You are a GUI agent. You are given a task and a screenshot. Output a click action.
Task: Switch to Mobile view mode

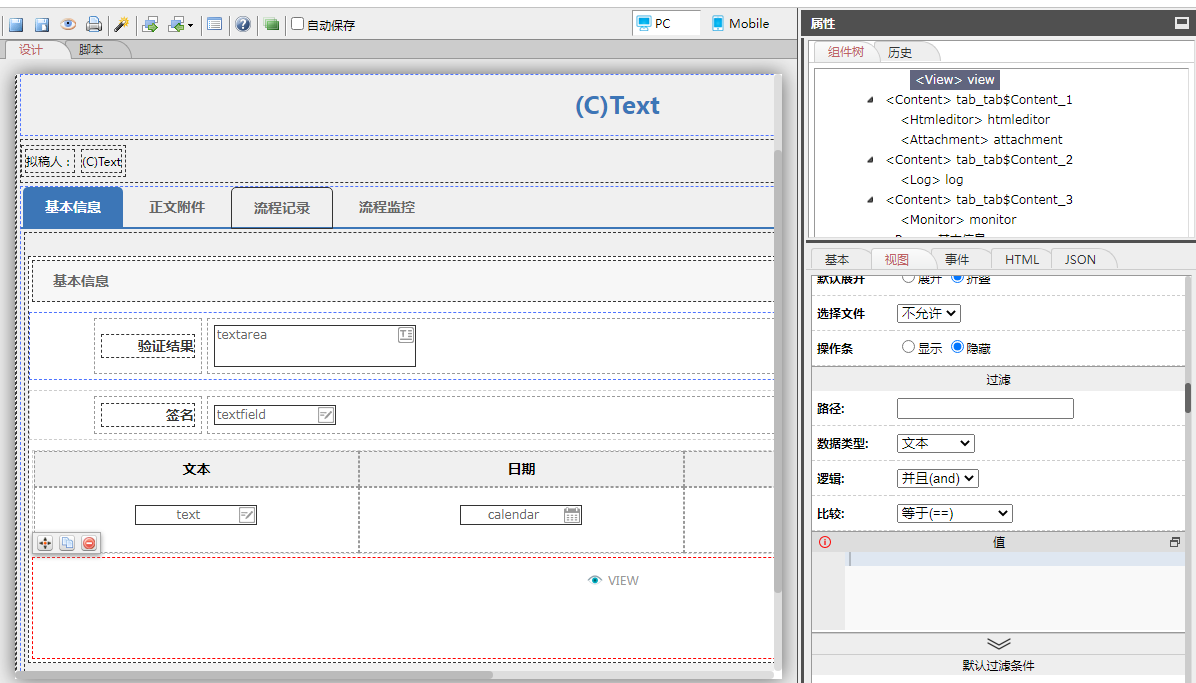pyautogui.click(x=740, y=24)
